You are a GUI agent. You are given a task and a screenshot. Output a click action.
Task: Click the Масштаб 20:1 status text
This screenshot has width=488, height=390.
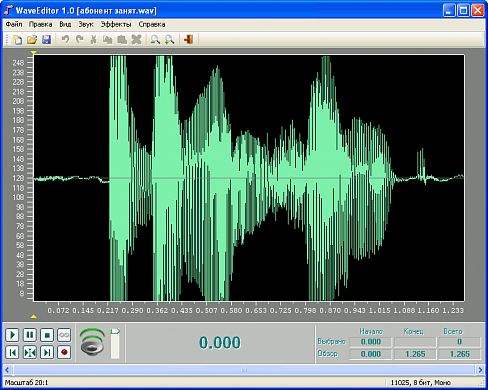(x=26, y=382)
